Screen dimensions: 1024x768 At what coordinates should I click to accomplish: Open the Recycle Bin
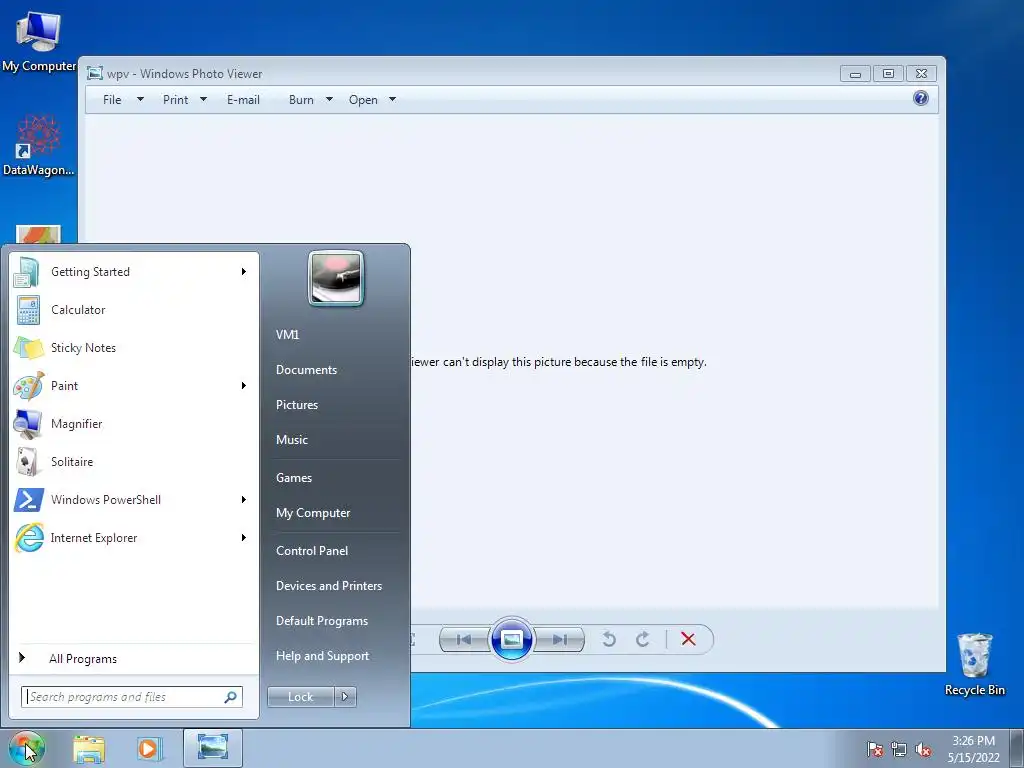pos(974,664)
